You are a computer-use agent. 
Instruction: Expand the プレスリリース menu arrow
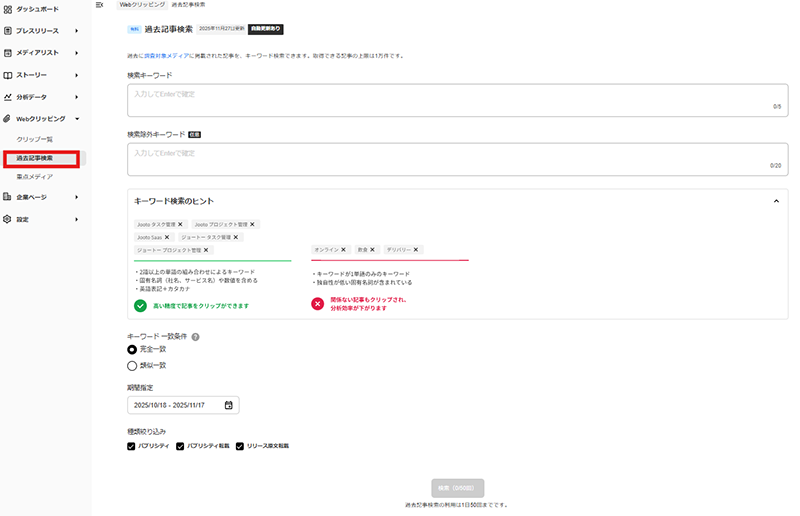click(77, 31)
